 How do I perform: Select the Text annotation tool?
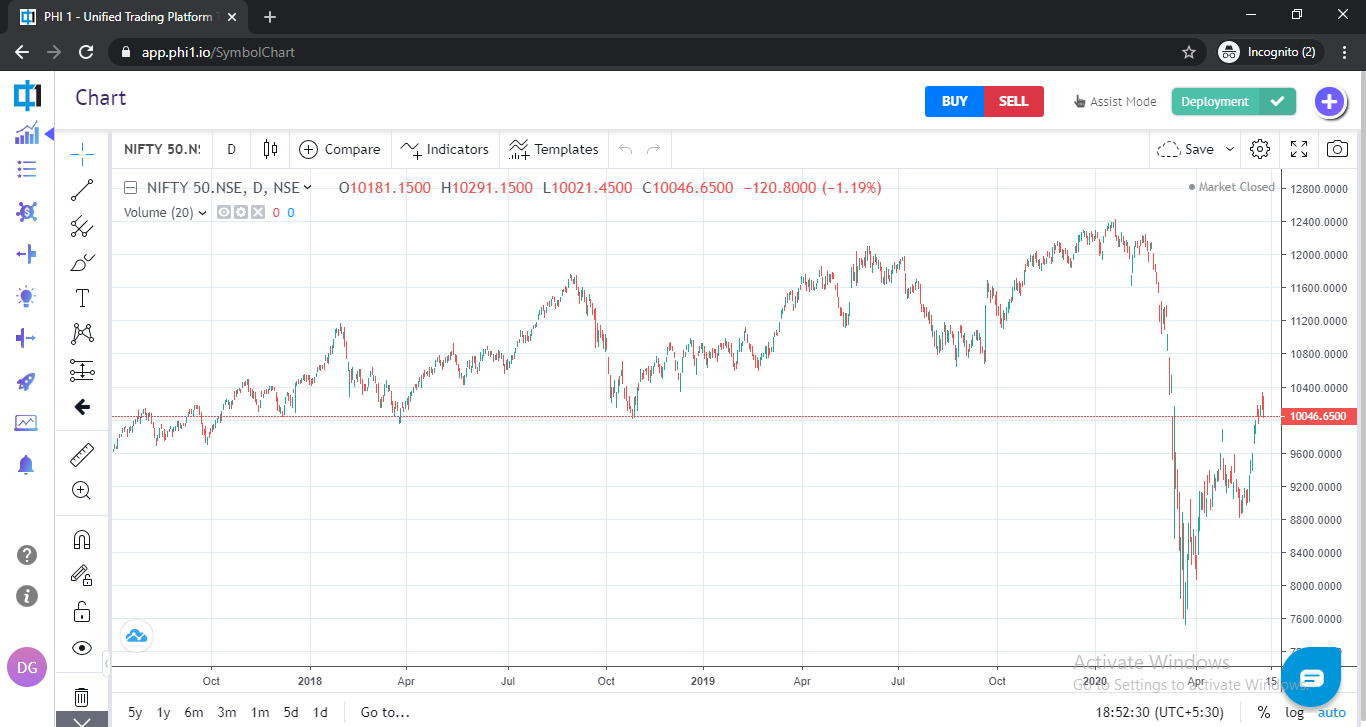[x=82, y=298]
